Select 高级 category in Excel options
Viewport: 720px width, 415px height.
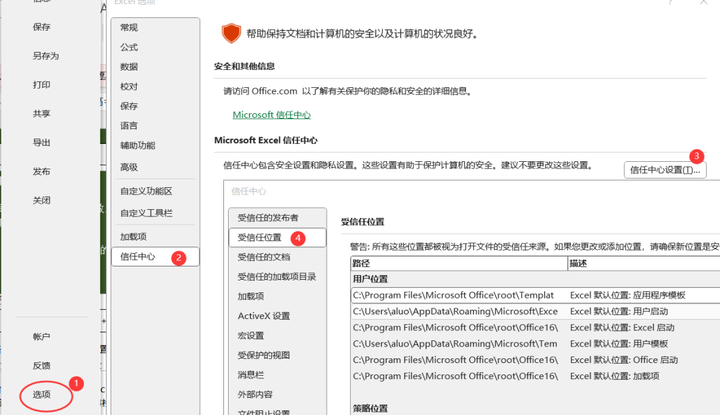coord(155,167)
